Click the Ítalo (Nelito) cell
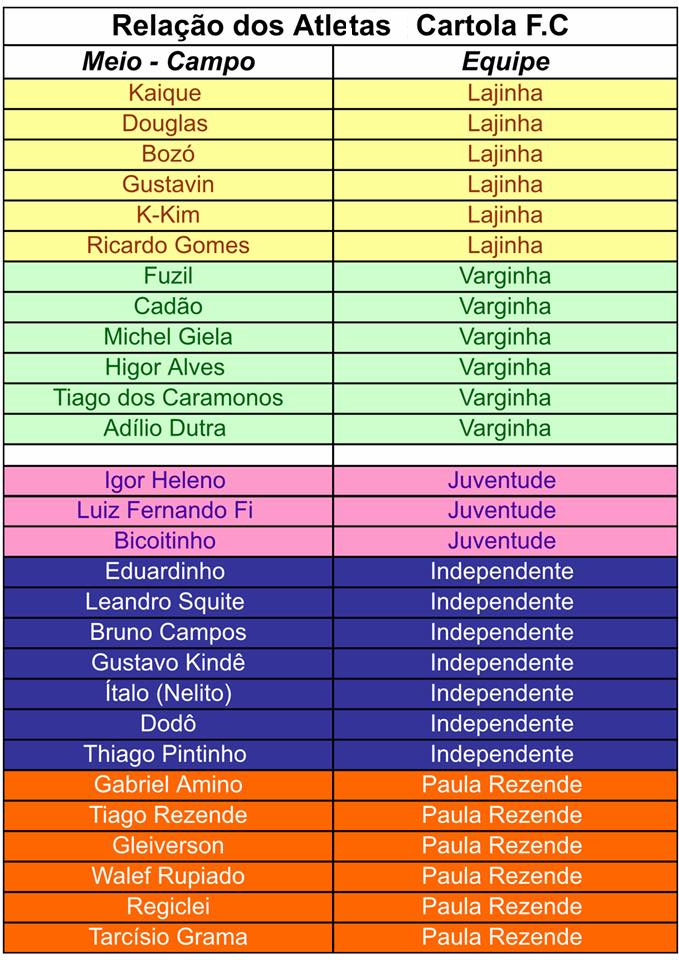The image size is (679, 960). tap(168, 694)
